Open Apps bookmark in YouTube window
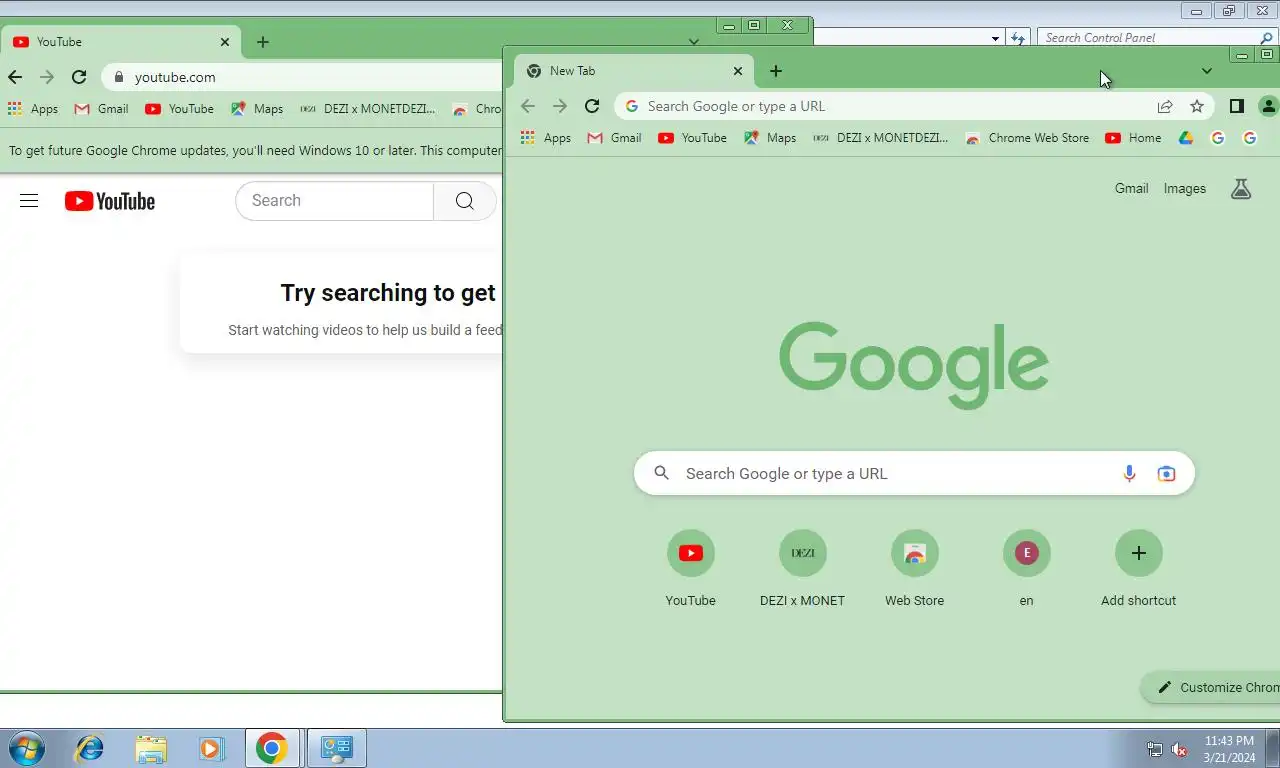This screenshot has height=768, width=1280. [x=33, y=109]
